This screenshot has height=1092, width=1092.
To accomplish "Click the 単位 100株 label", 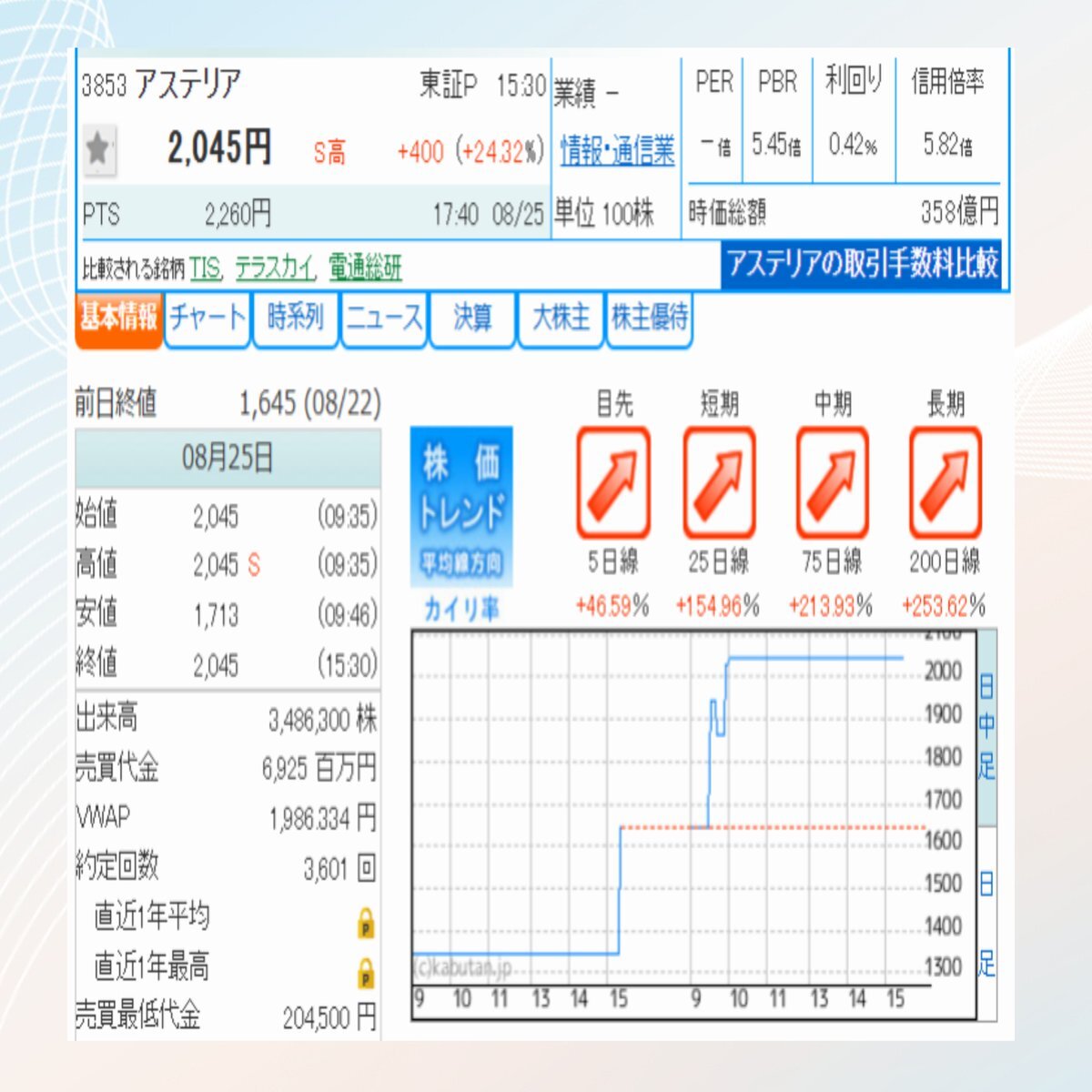I will point(604,213).
